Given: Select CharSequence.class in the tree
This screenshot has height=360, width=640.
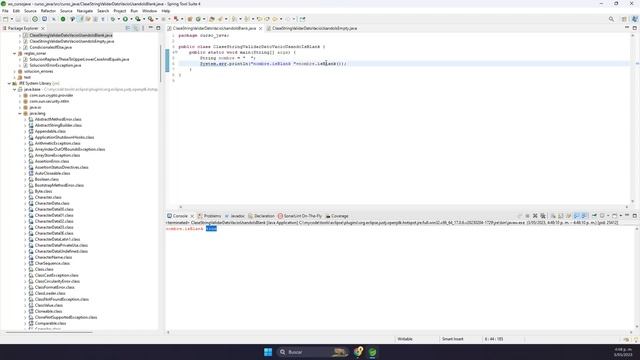Looking at the screenshot, I should tap(52, 263).
